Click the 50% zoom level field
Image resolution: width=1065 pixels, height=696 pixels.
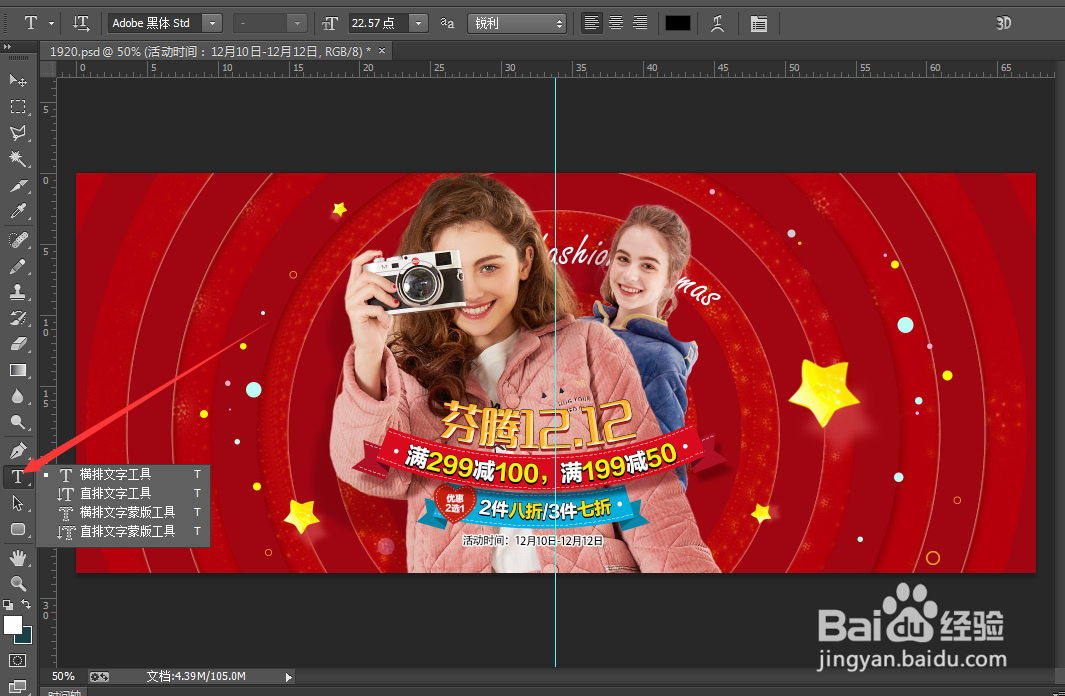pos(63,676)
